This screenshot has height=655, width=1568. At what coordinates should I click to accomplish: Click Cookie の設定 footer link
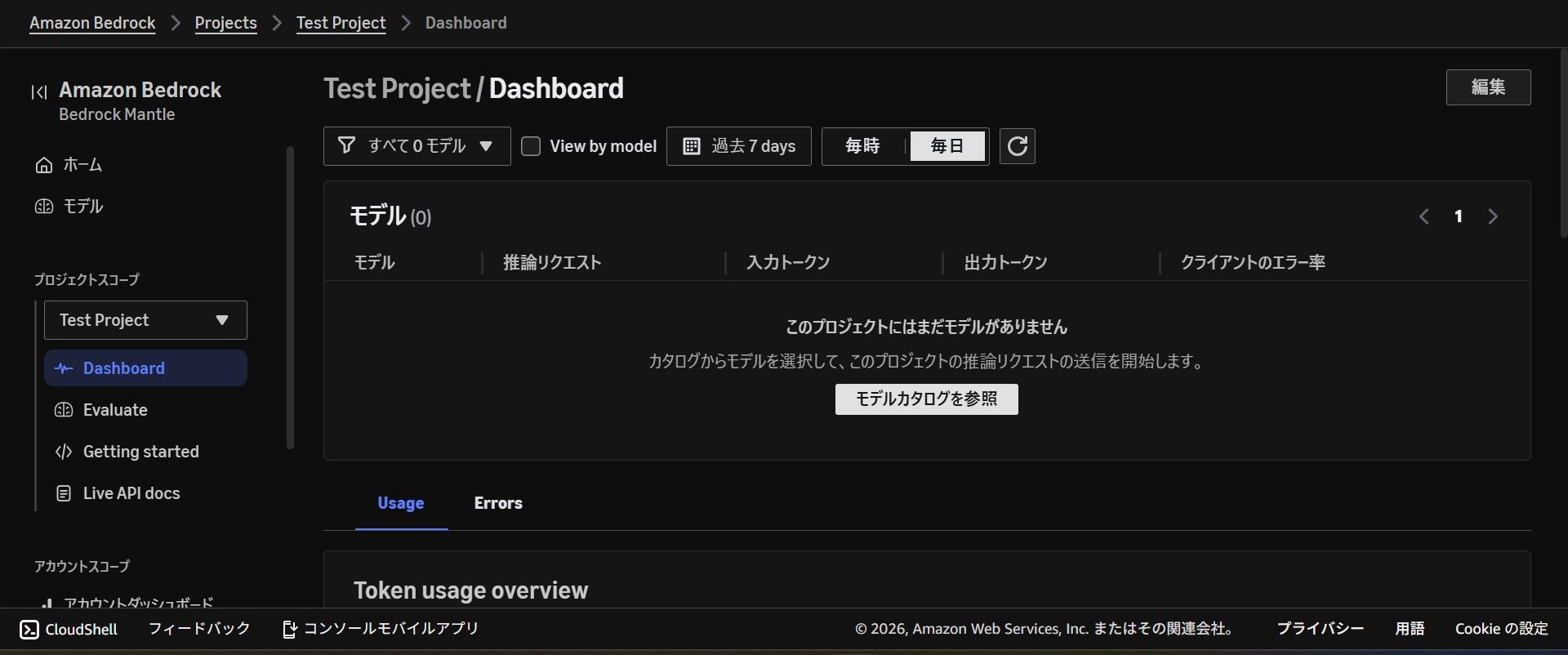point(1501,629)
